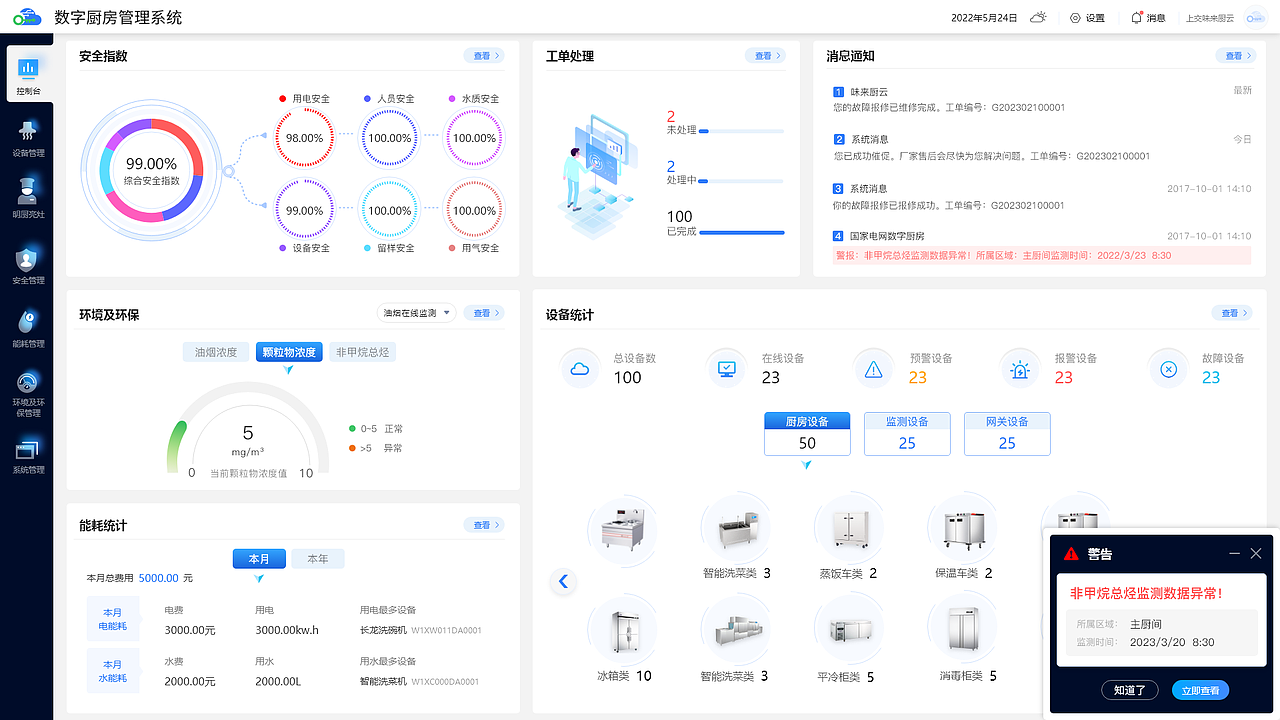Viewport: 1280px width, 720px height.
Task: Go to previous device category page arrow
Action: point(563,581)
